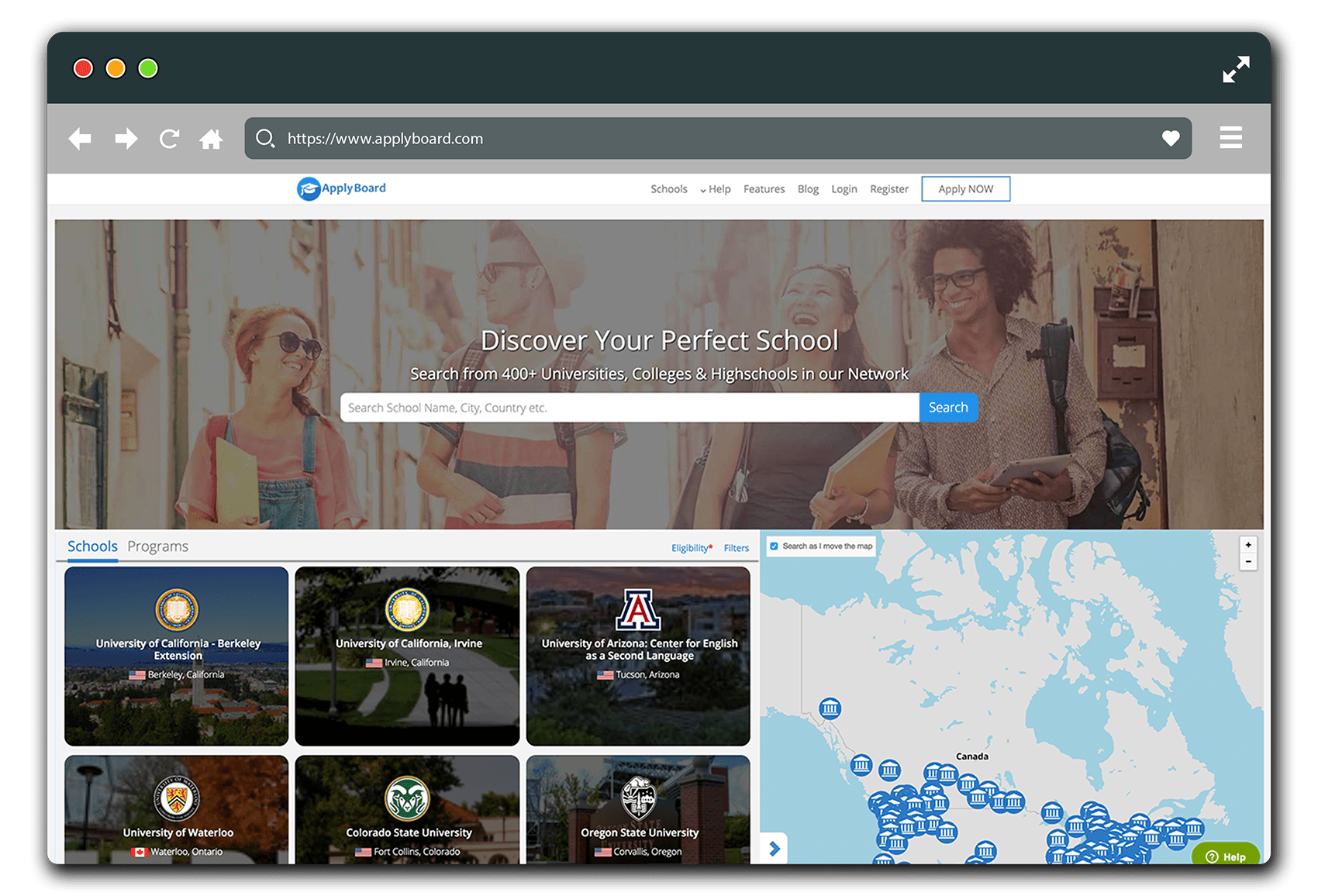Open the Blog nav link
1318x896 pixels.
pyautogui.click(x=808, y=189)
